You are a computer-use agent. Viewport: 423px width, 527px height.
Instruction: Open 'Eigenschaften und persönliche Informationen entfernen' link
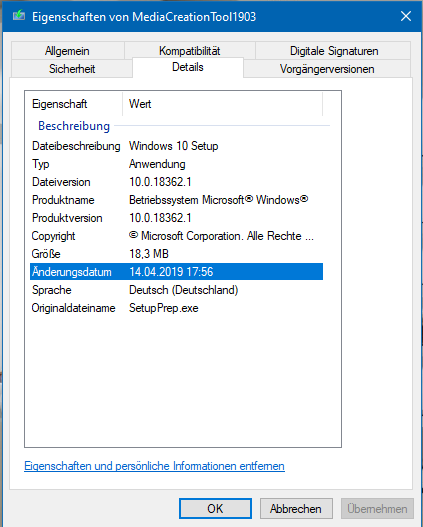tap(155, 466)
